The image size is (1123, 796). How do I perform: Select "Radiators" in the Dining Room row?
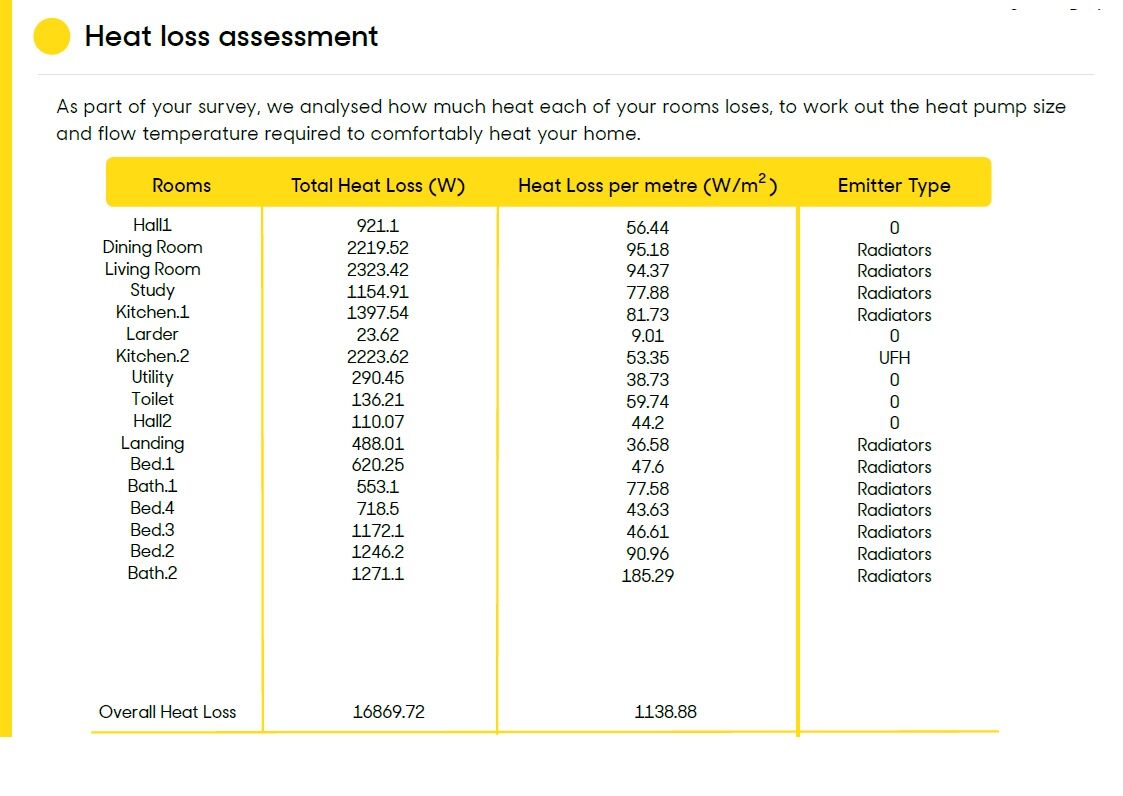895,250
